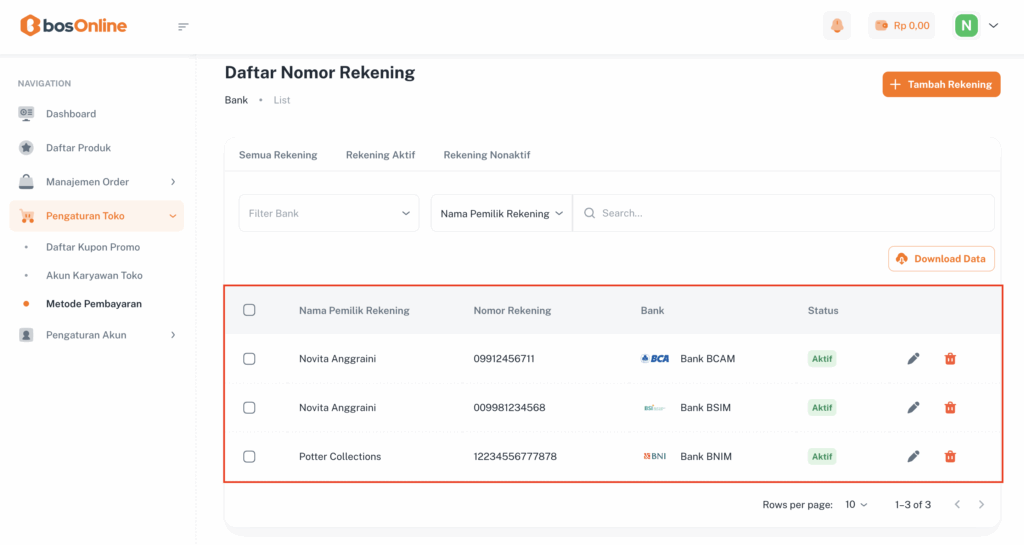
Task: Click into the Search input field
Action: click(790, 213)
